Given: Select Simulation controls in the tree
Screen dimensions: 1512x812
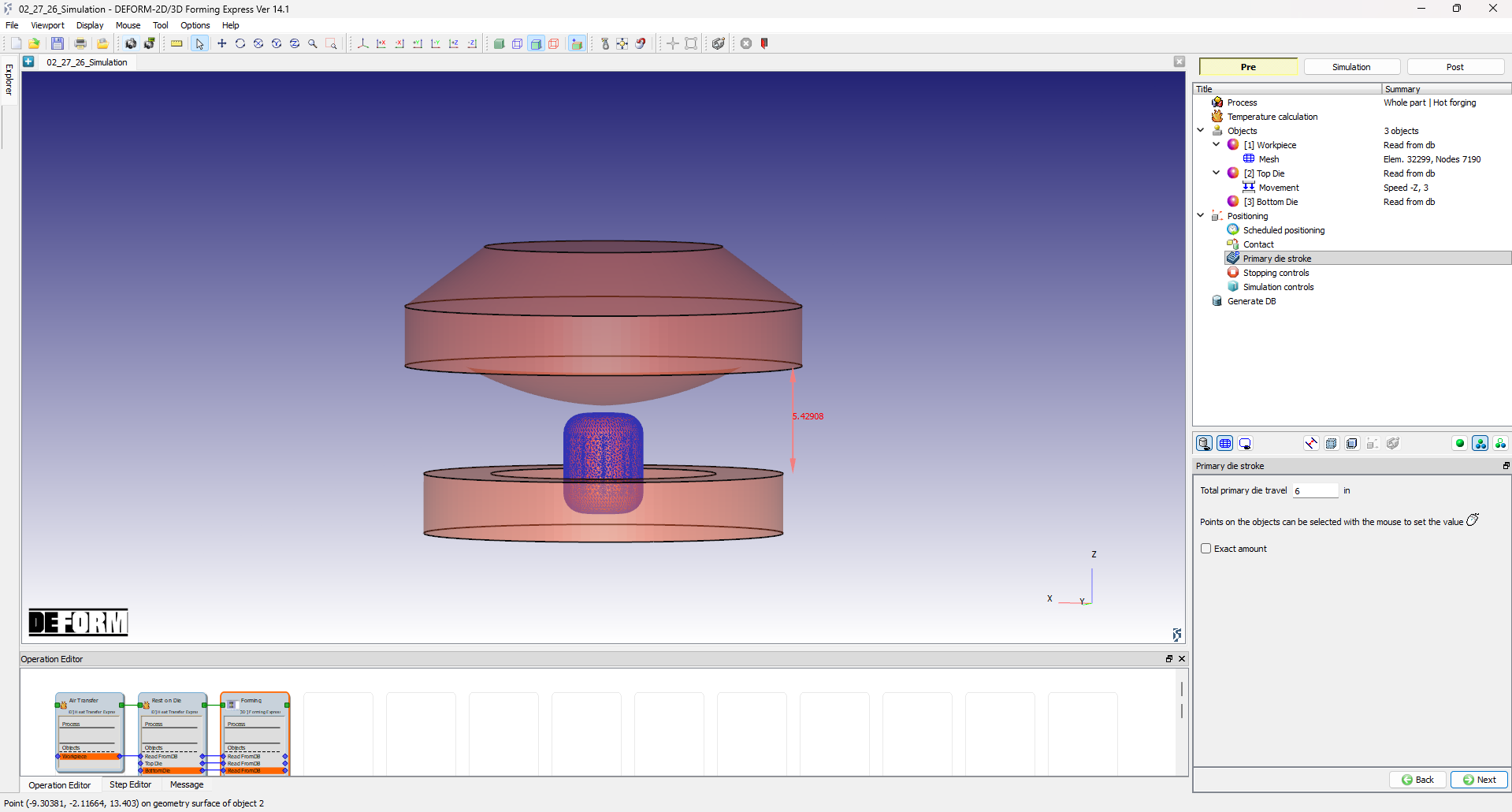Looking at the screenshot, I should click(1278, 287).
